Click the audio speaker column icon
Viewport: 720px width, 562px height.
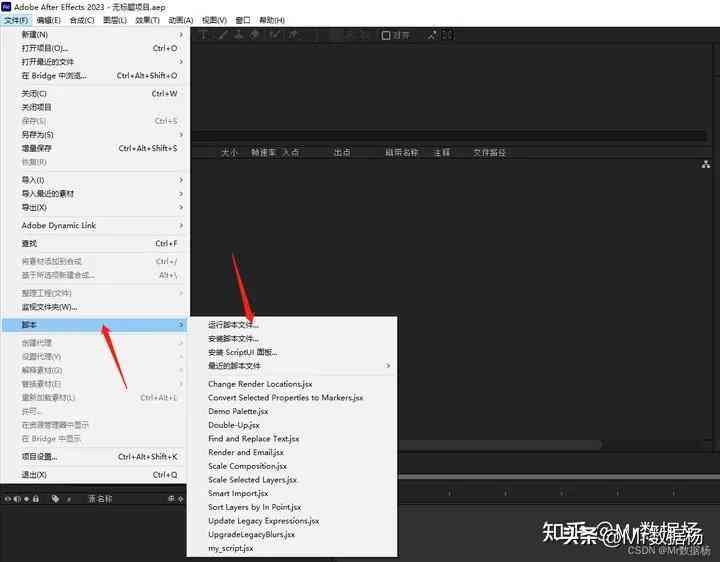[x=17, y=499]
